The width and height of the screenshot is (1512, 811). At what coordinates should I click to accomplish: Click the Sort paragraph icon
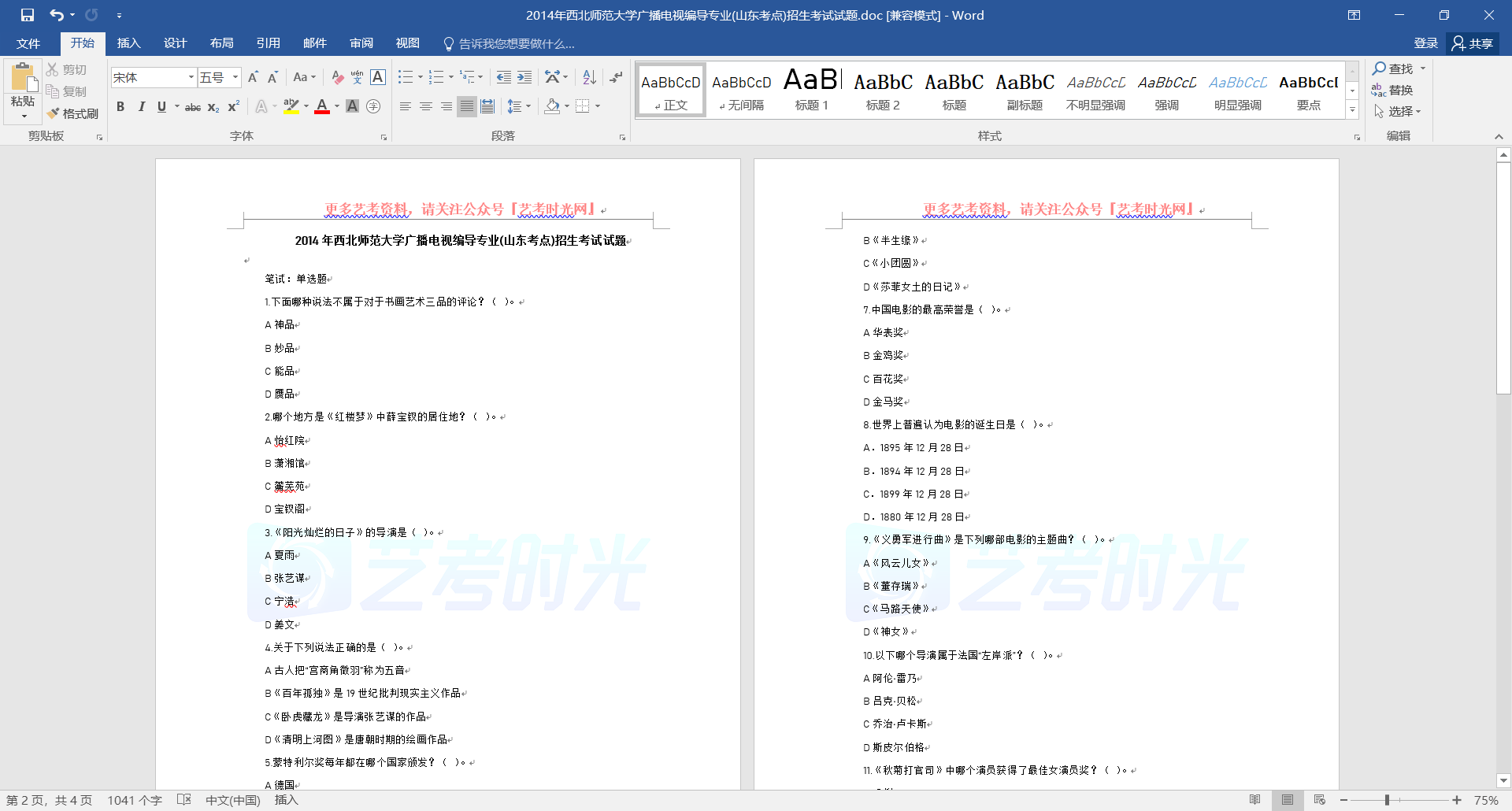pyautogui.click(x=589, y=77)
